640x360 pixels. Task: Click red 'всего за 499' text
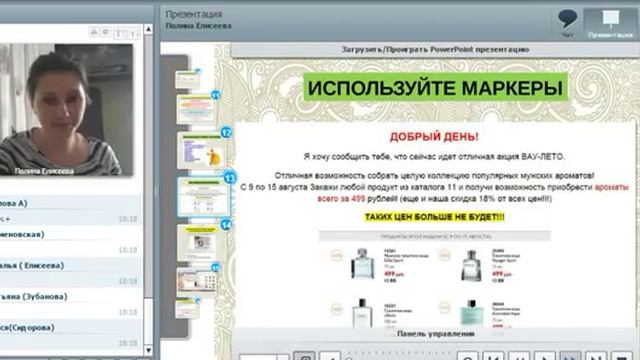click(341, 199)
